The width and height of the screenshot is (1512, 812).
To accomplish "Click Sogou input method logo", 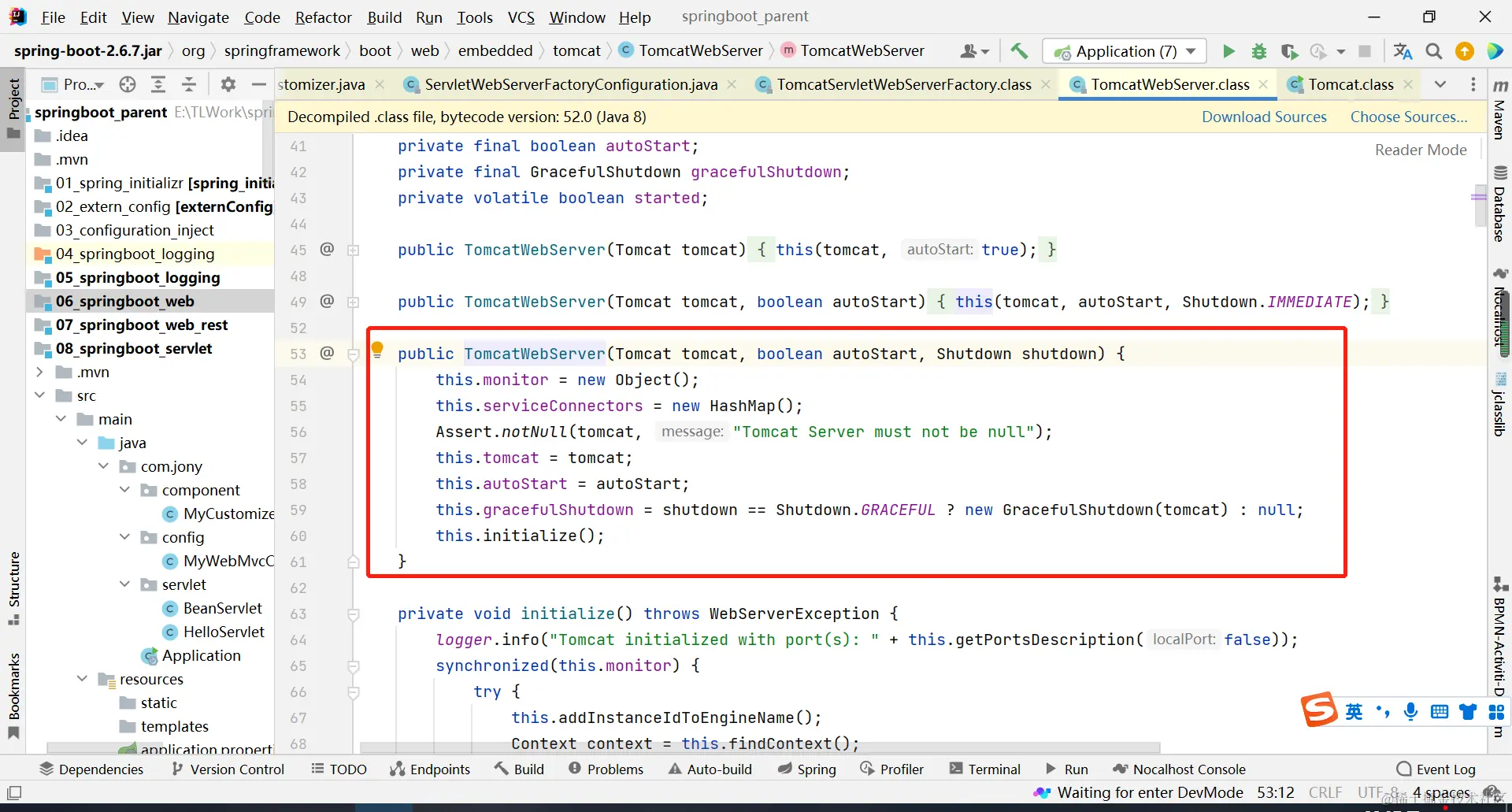I will click(x=1319, y=710).
